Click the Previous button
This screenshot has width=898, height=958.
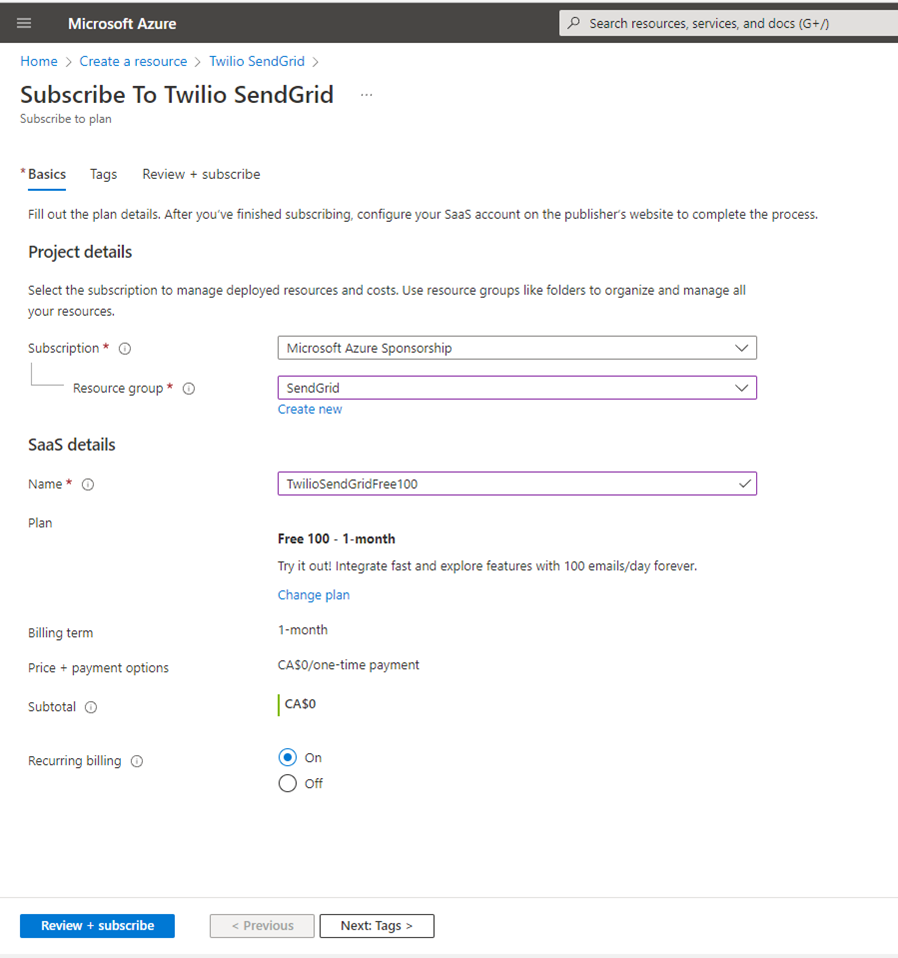262,926
